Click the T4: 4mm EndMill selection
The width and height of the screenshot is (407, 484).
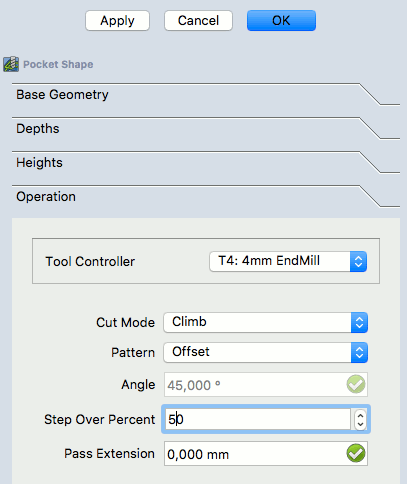pyautogui.click(x=288, y=261)
